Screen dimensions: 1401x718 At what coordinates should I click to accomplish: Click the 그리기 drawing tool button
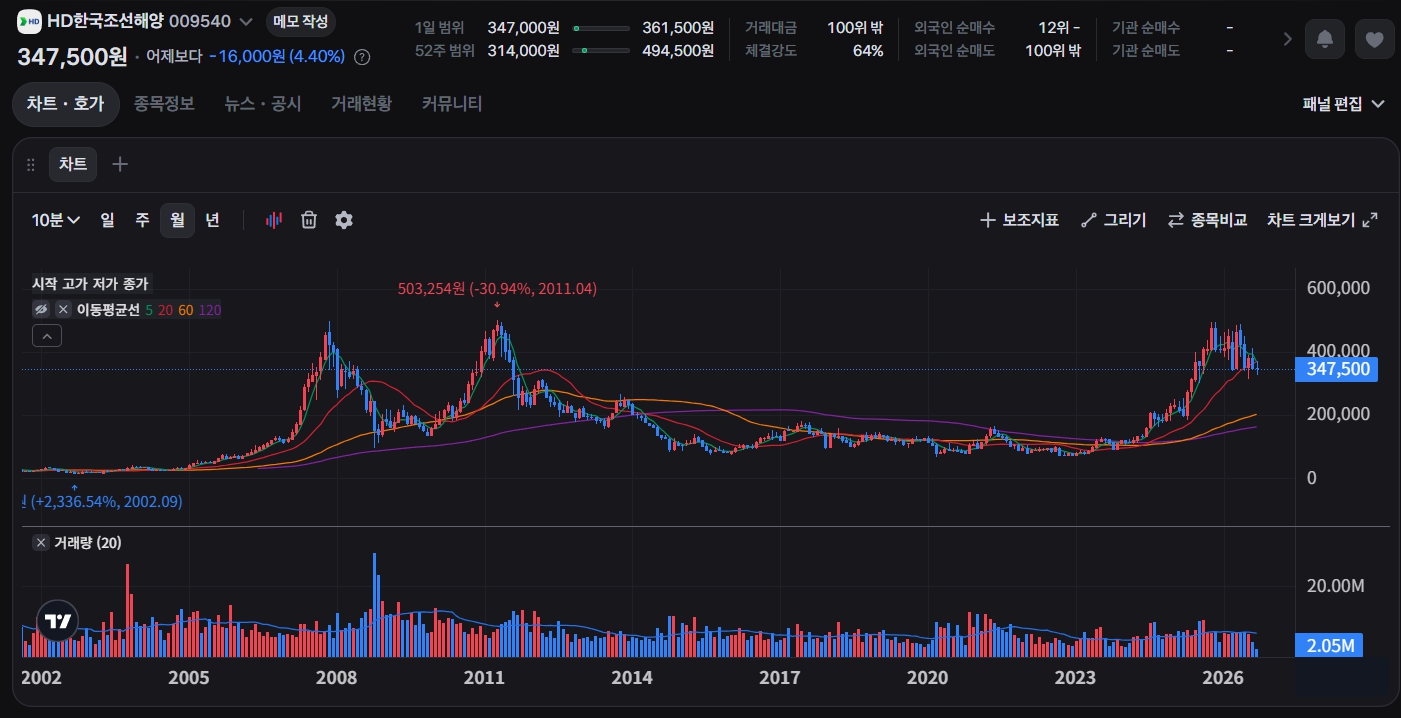pos(1114,220)
